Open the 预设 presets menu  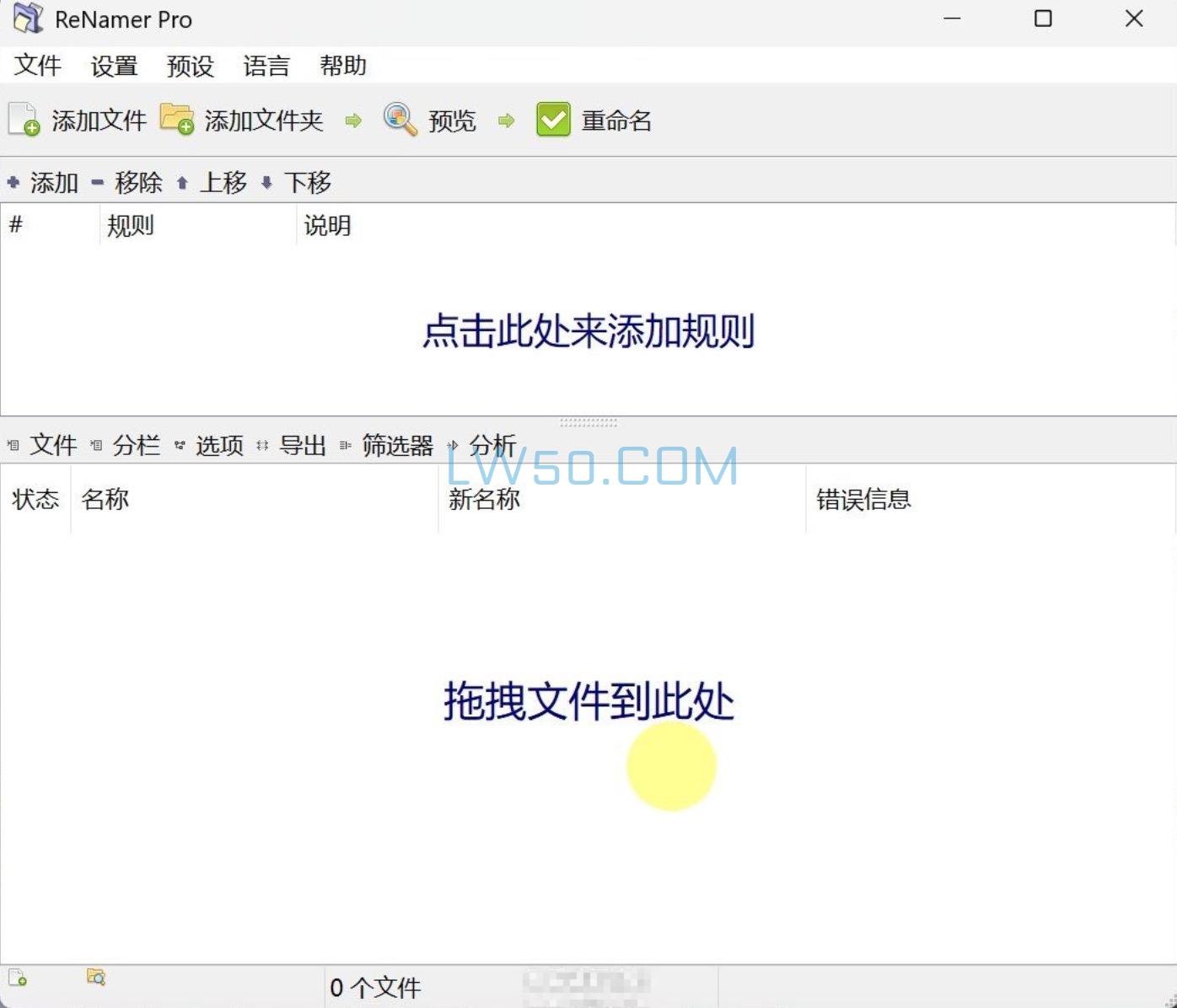click(191, 65)
